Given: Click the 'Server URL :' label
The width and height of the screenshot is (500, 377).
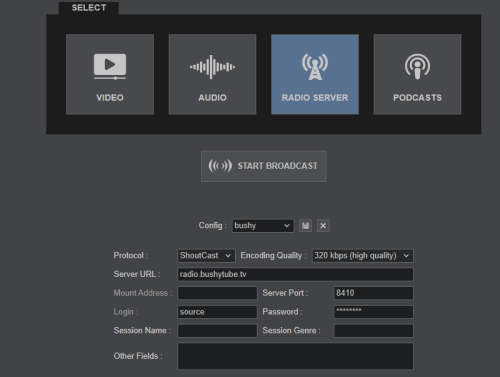Looking at the screenshot, I should [137, 274].
